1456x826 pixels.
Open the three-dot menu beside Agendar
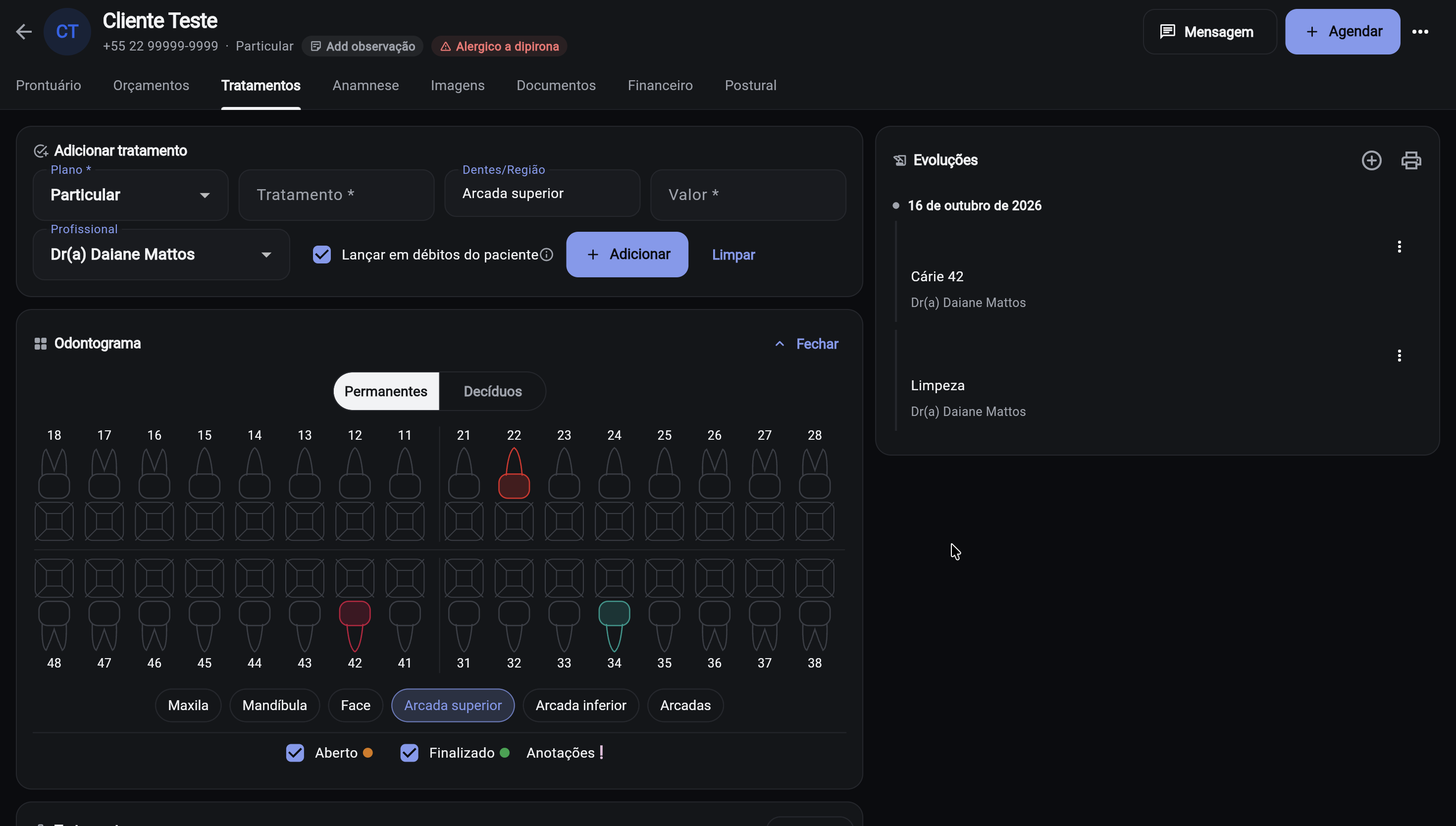click(1420, 32)
